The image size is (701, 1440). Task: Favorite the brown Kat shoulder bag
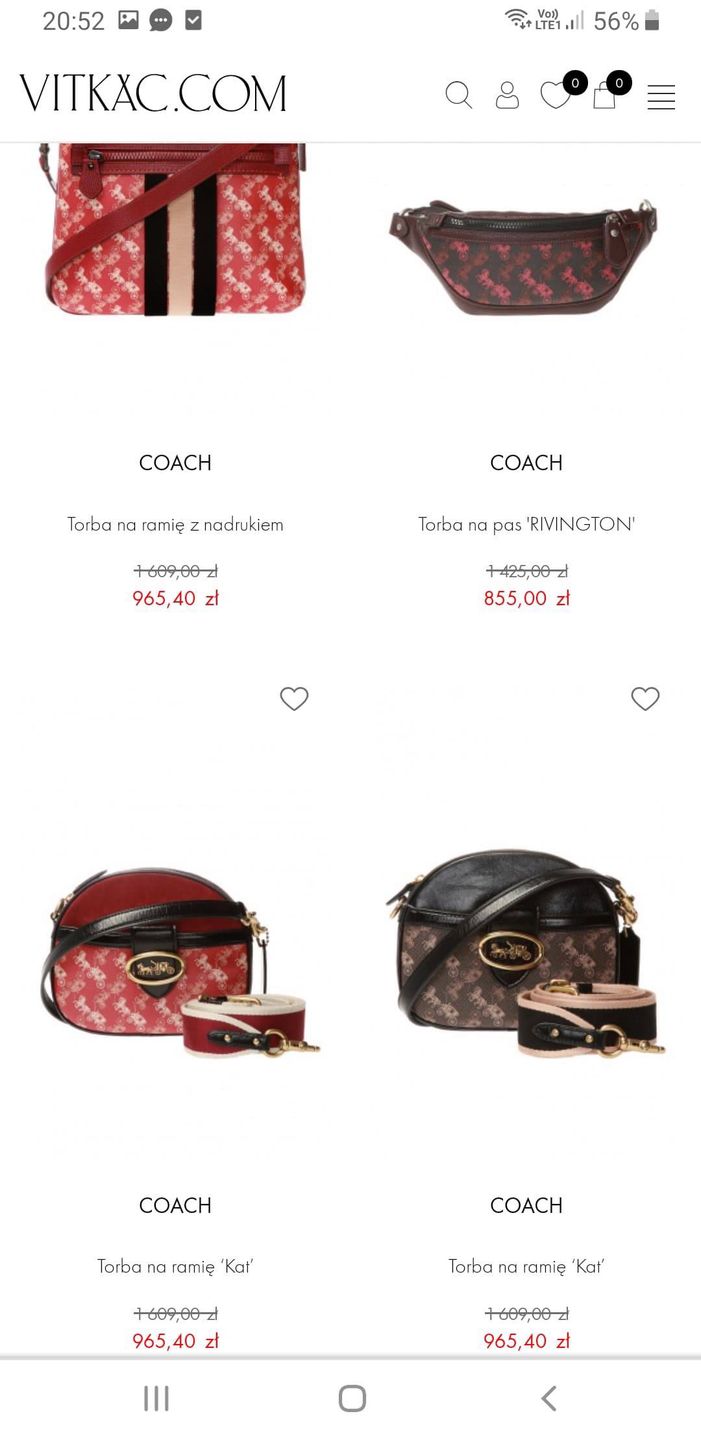[x=645, y=699]
